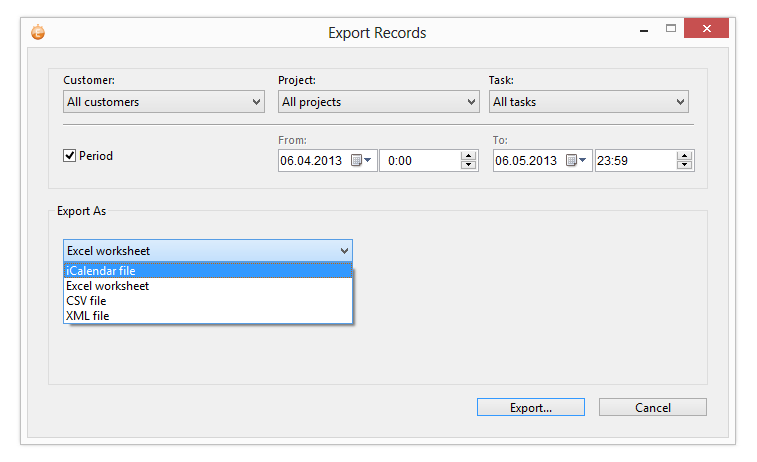Image resolution: width=757 pixels, height=462 pixels.
Task: Decrease the To time spinner
Action: (x=684, y=165)
